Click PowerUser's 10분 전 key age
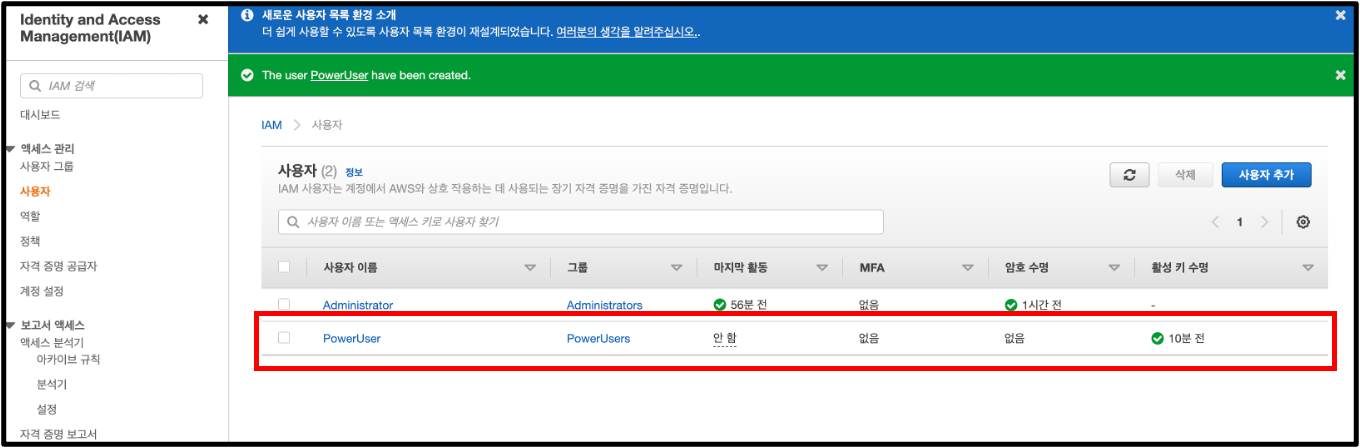 [1187, 339]
